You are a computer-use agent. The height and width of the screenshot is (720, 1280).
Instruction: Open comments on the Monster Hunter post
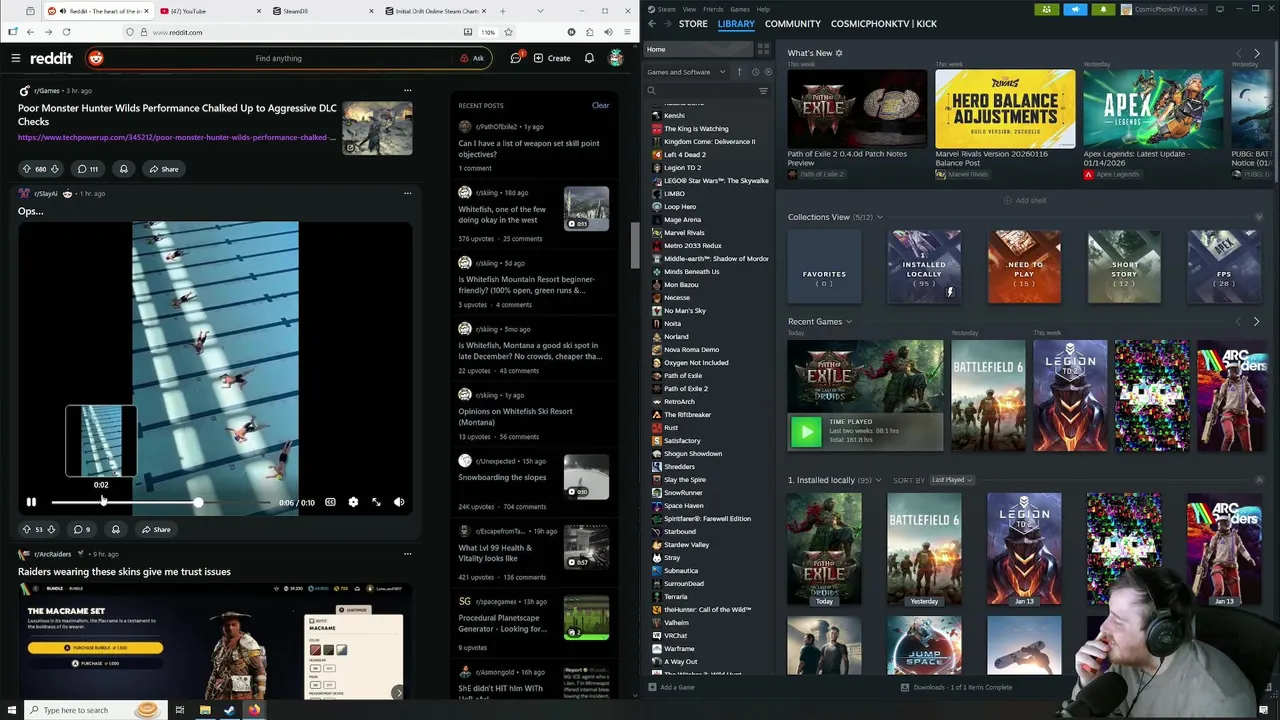click(88, 169)
